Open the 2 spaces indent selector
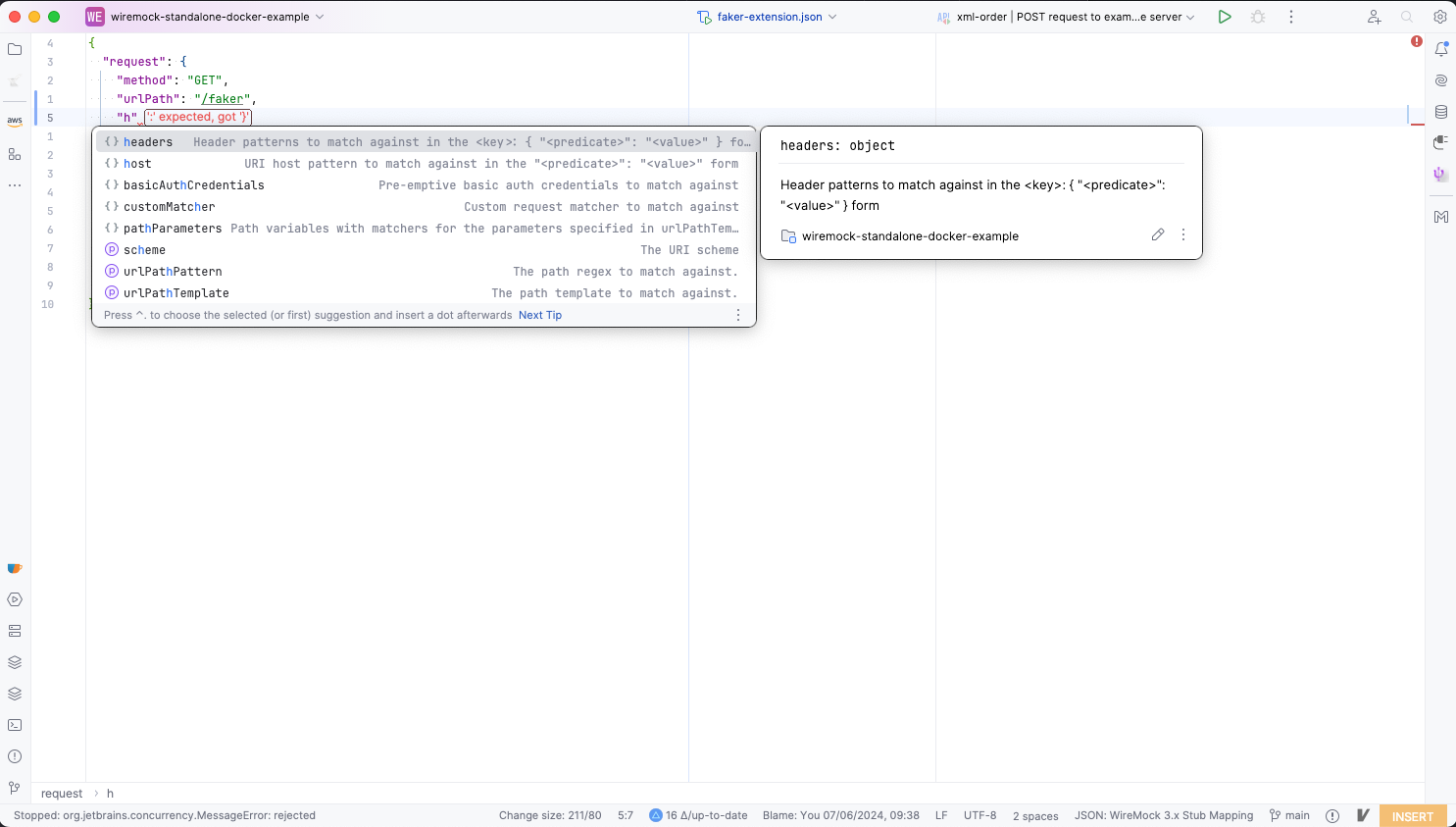The height and width of the screenshot is (827, 1456). [1035, 816]
